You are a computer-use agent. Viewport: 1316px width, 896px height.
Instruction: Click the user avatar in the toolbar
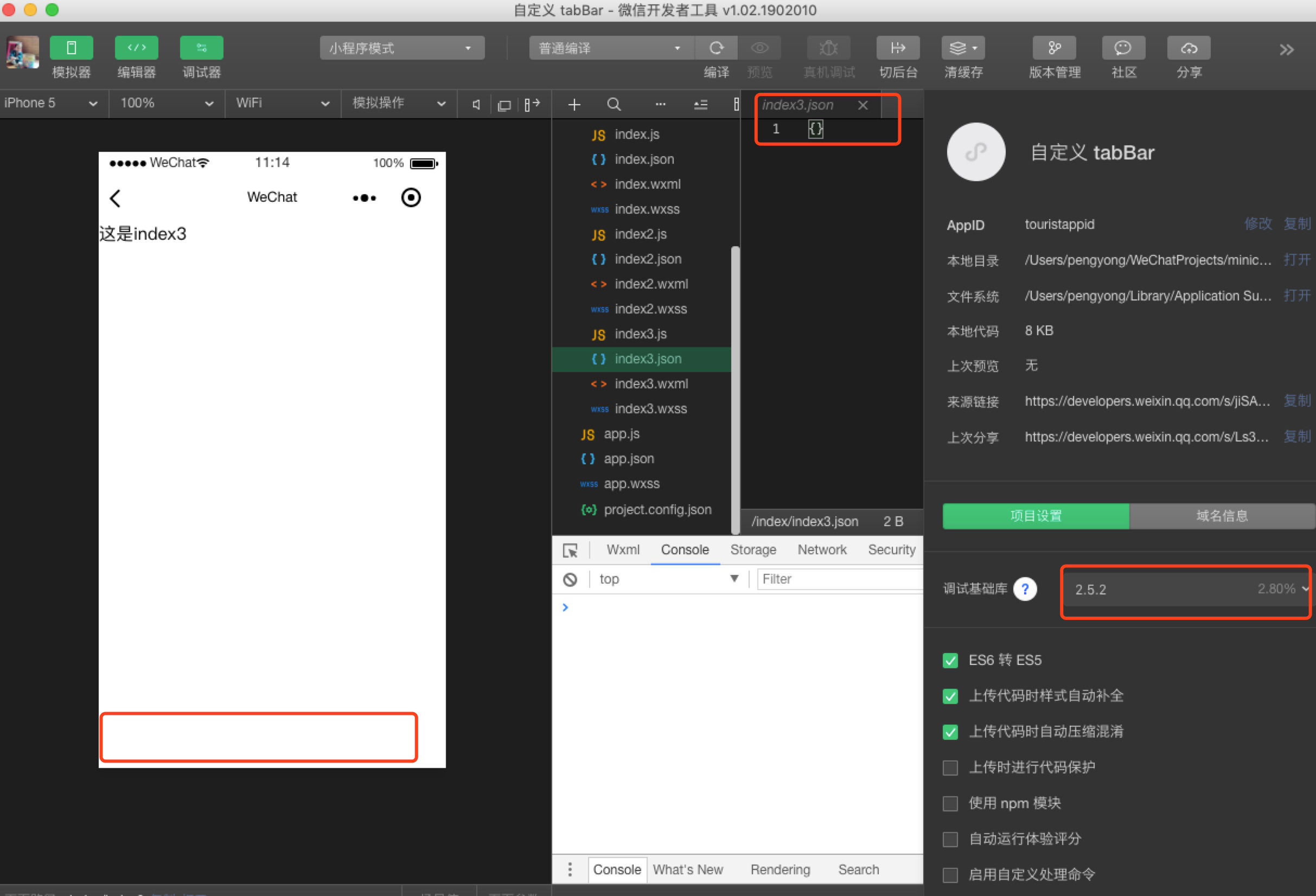[23, 52]
